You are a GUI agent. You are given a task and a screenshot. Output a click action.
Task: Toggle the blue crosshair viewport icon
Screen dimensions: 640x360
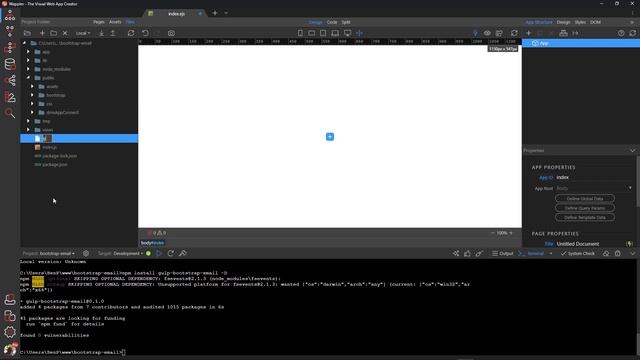pos(359,33)
